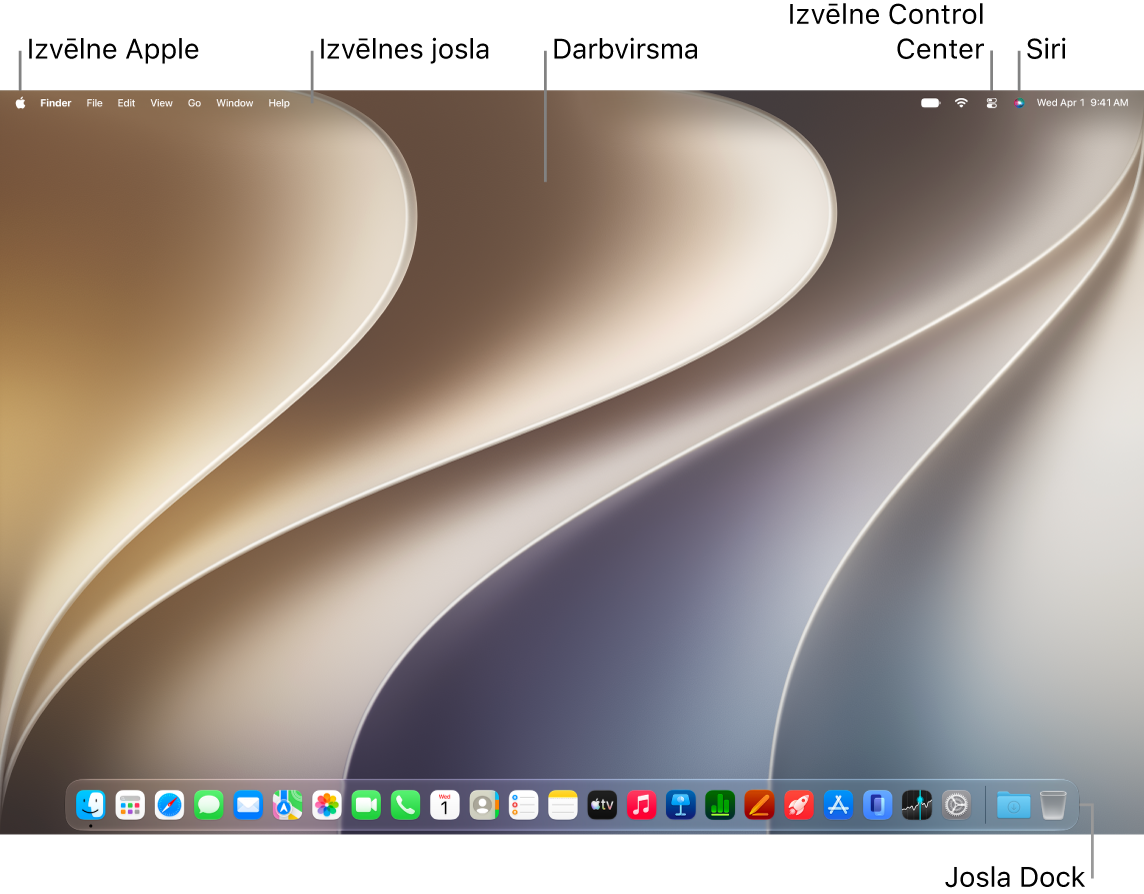Open the Apple menu

tap(20, 103)
